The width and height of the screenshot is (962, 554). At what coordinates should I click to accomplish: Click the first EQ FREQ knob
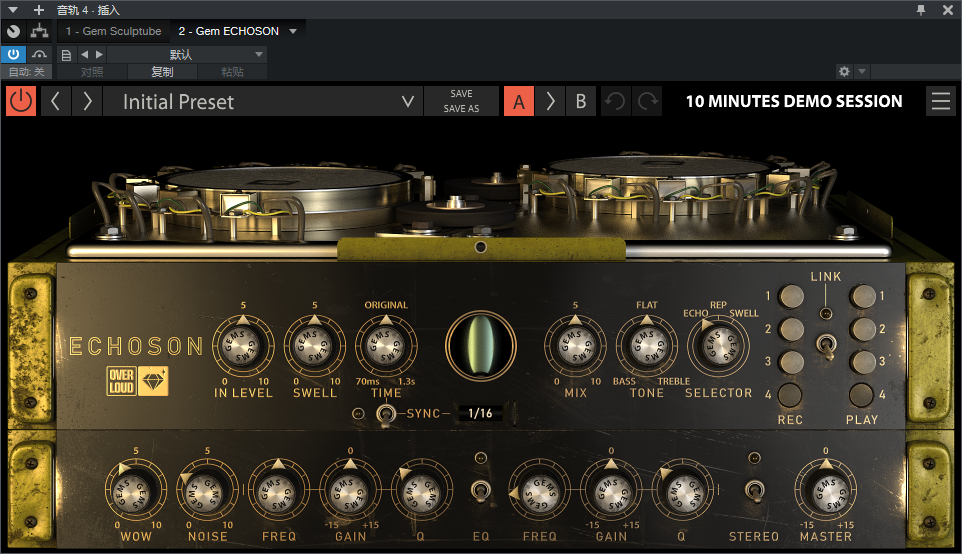(279, 491)
